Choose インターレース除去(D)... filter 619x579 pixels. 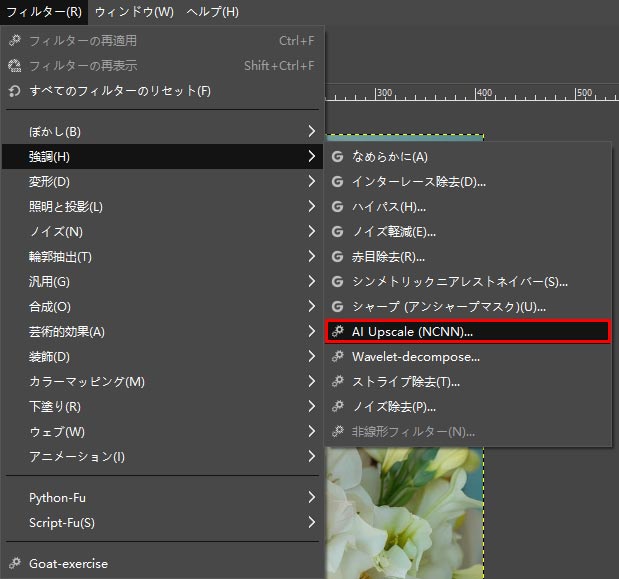[x=418, y=182]
